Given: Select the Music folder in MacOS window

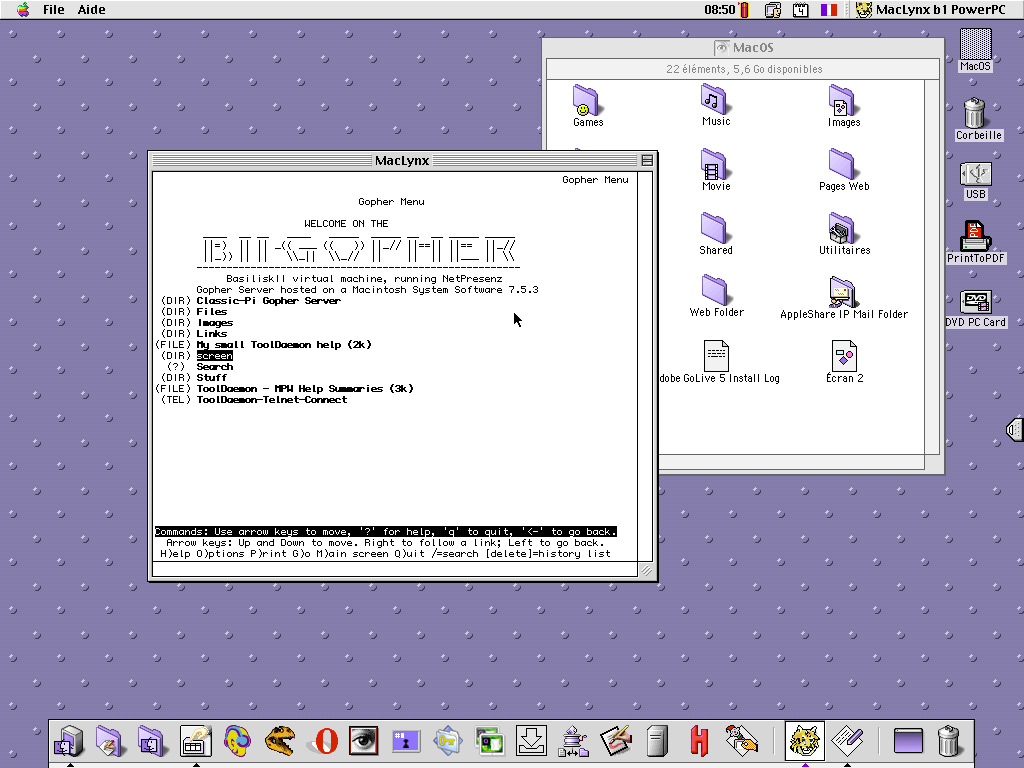Looking at the screenshot, I should click(x=716, y=105).
